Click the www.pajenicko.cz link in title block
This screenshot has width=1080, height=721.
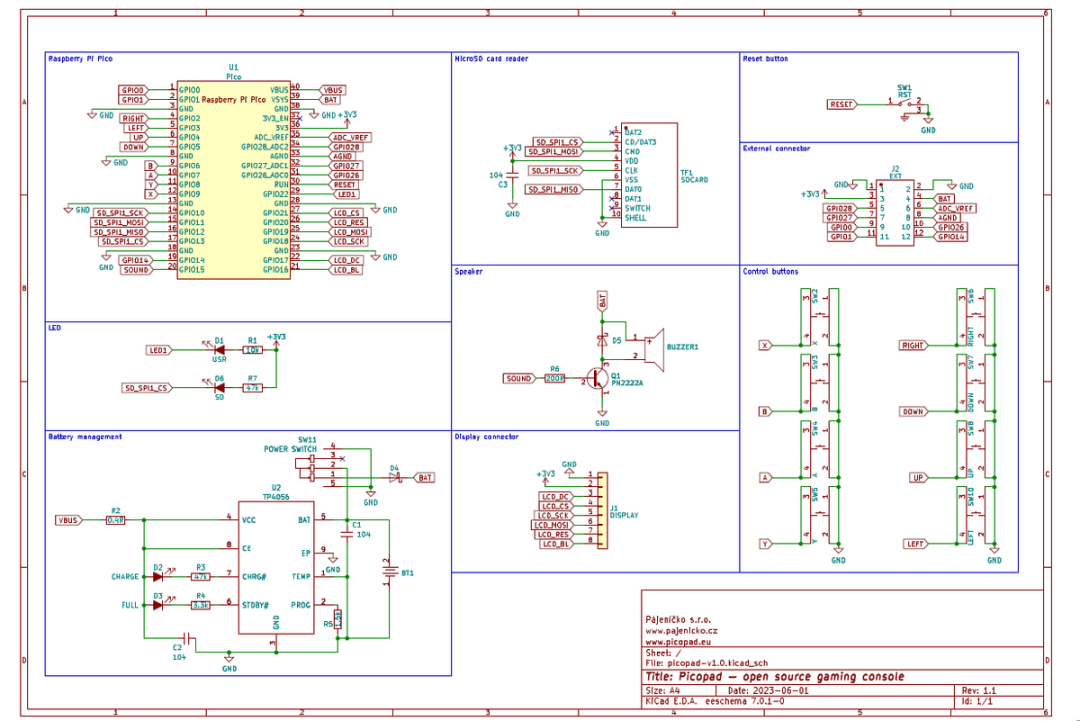click(681, 631)
